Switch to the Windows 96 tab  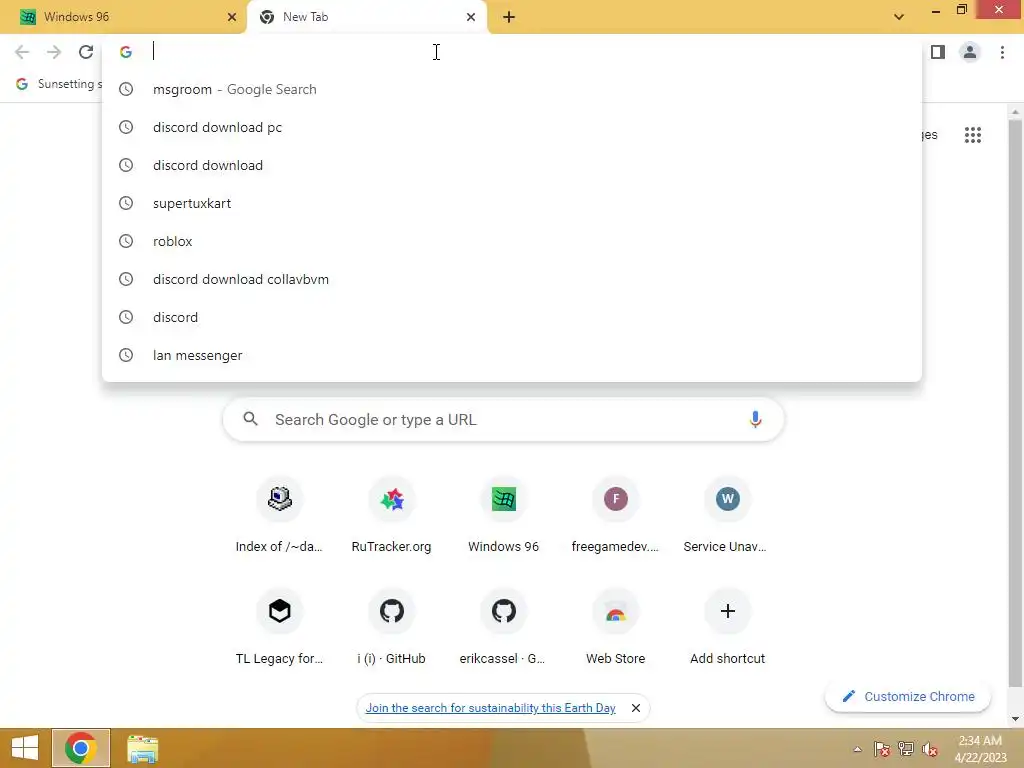click(x=124, y=17)
